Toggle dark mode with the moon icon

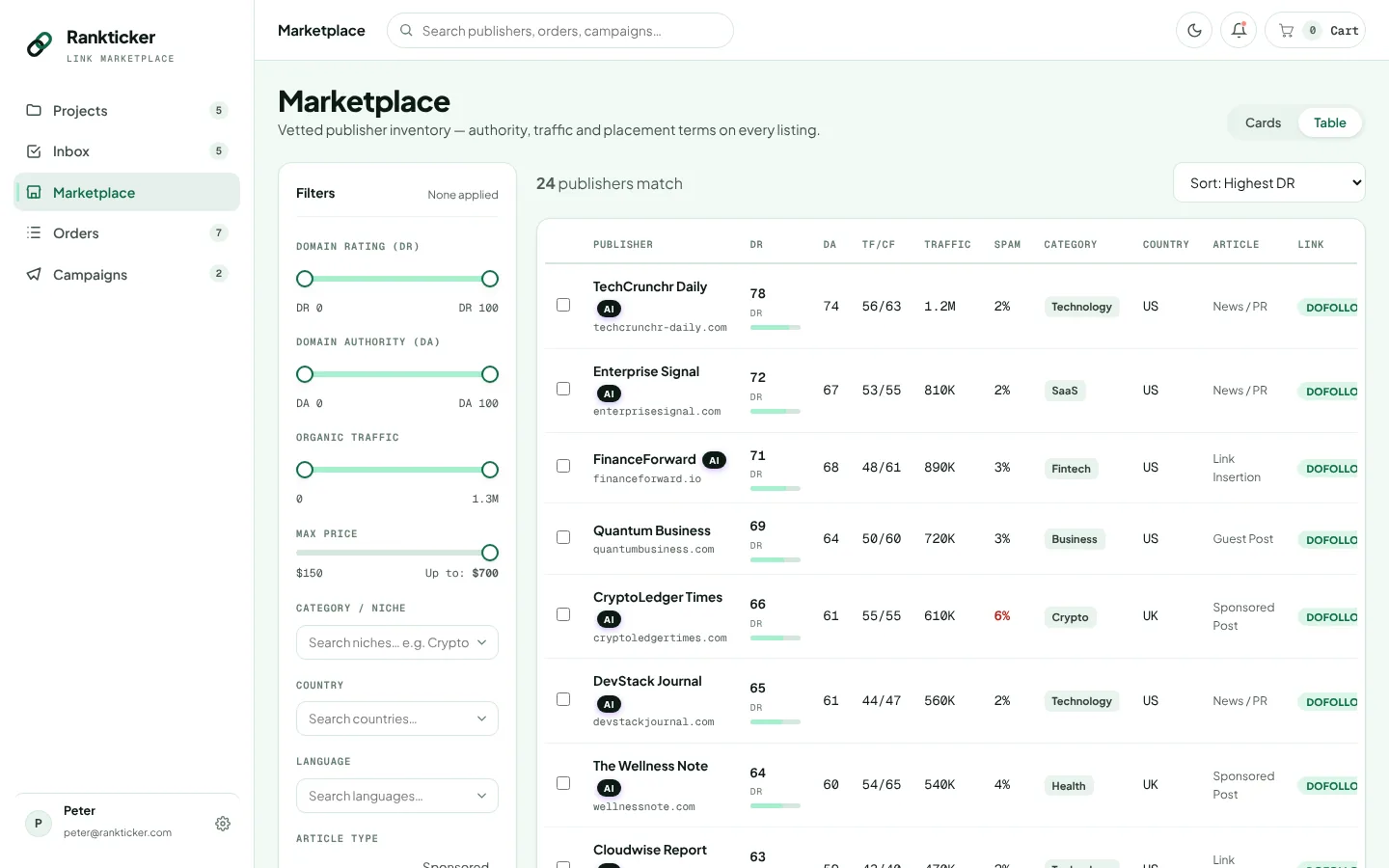1194,30
